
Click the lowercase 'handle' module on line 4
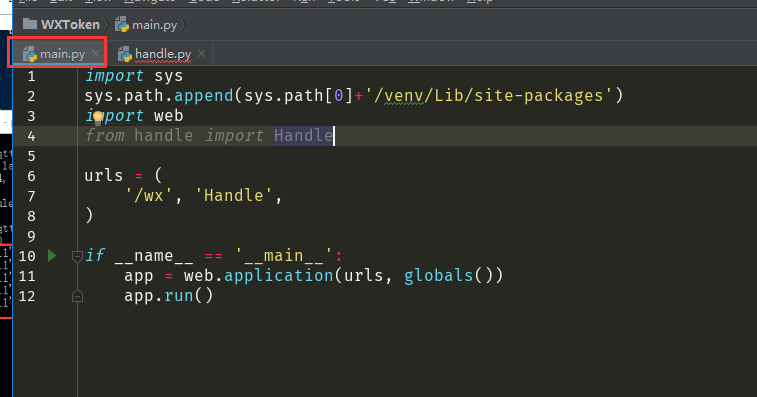(164, 136)
